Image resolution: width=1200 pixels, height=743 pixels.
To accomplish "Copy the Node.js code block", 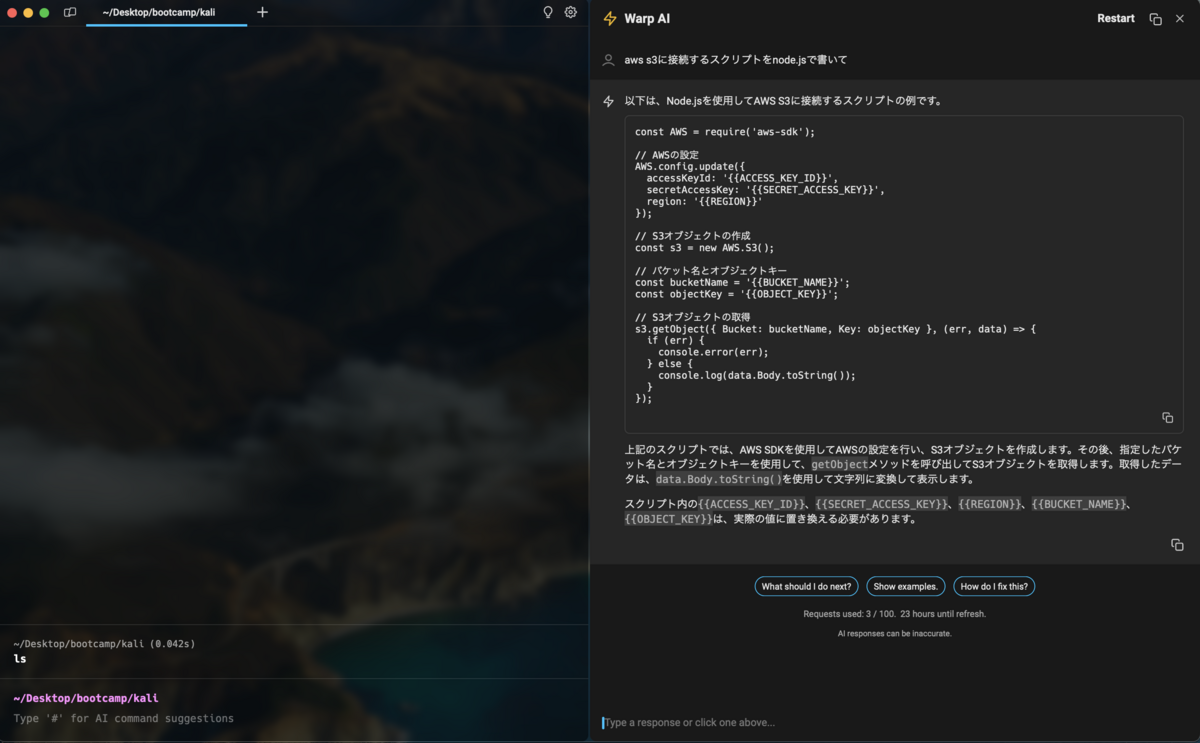I will pyautogui.click(x=1167, y=417).
